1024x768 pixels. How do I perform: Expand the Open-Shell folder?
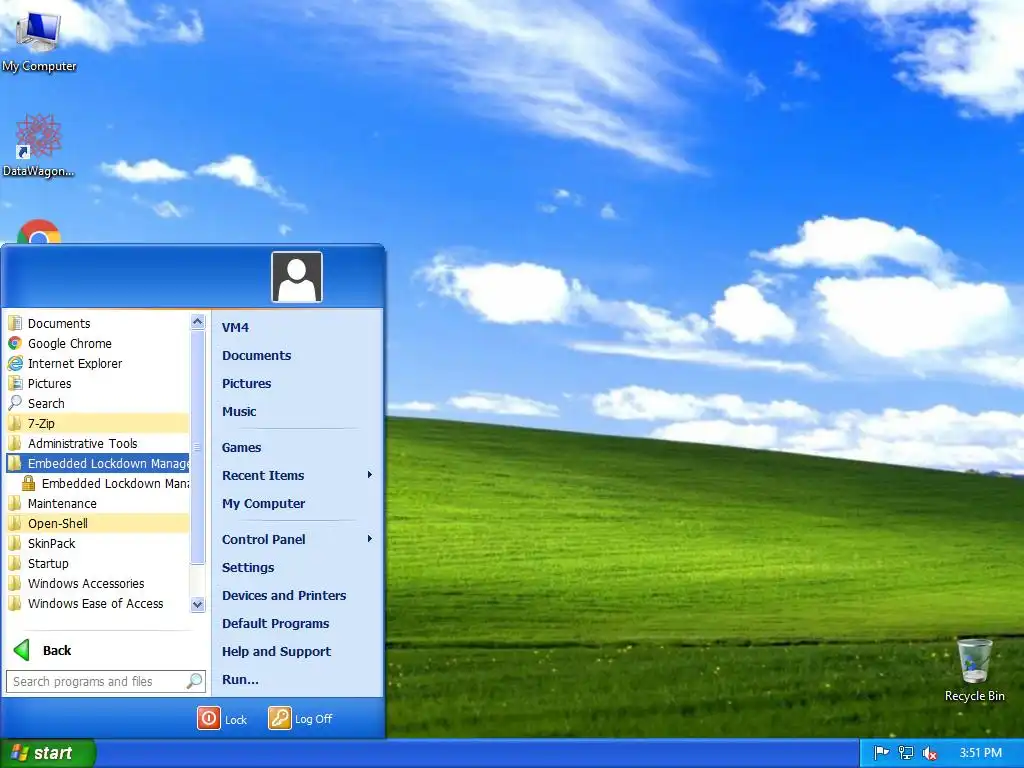pos(98,524)
